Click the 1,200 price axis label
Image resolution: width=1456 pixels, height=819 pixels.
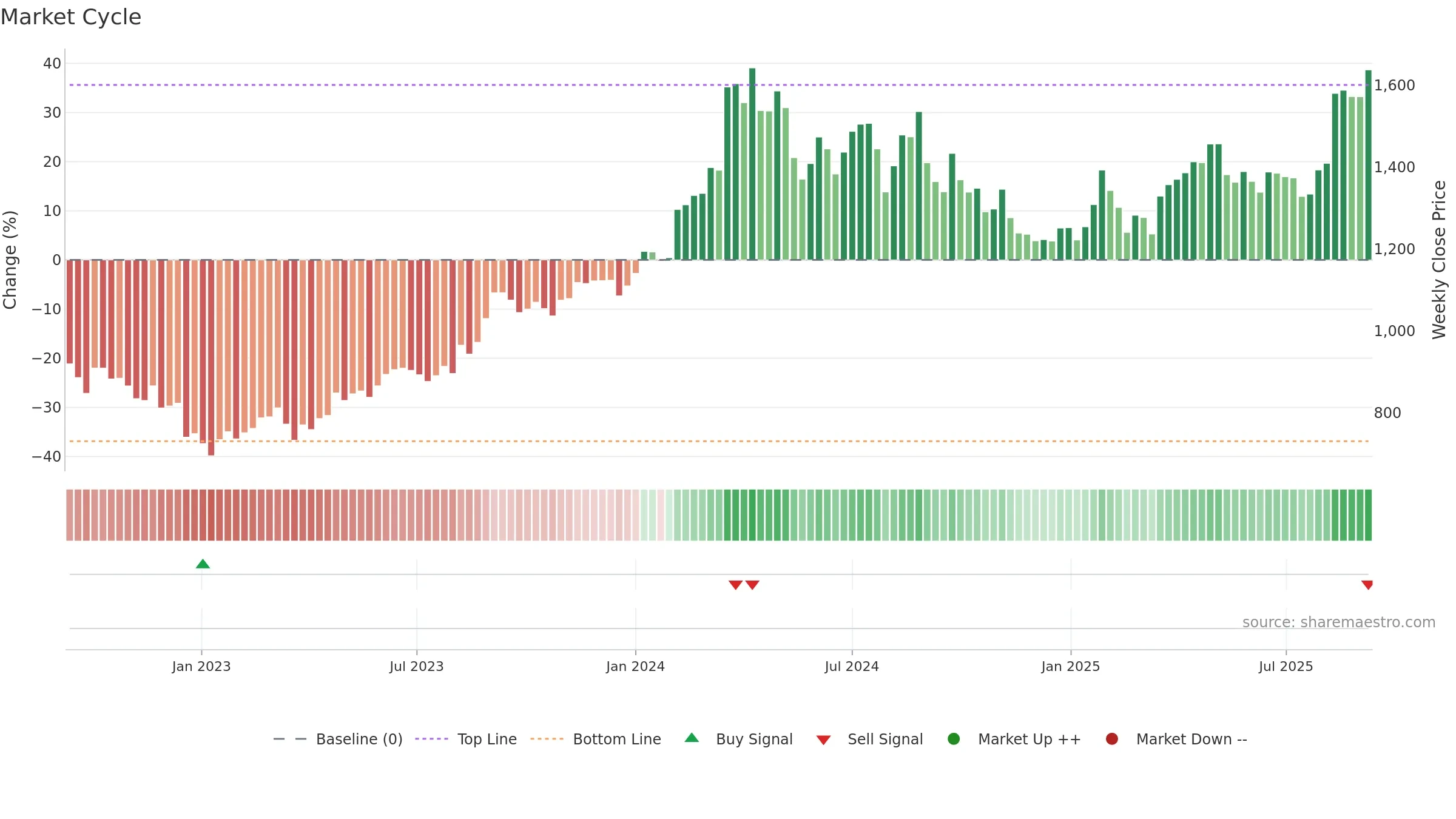pos(1395,249)
